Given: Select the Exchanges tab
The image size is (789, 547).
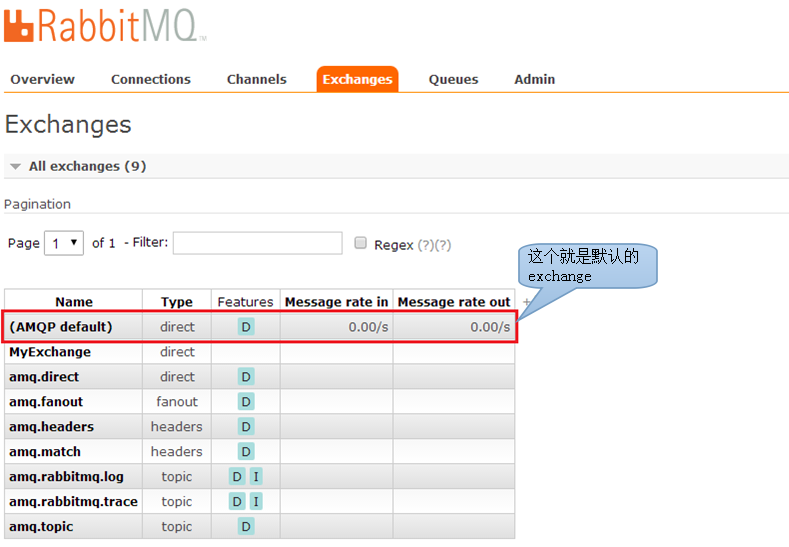Looking at the screenshot, I should point(357,80).
